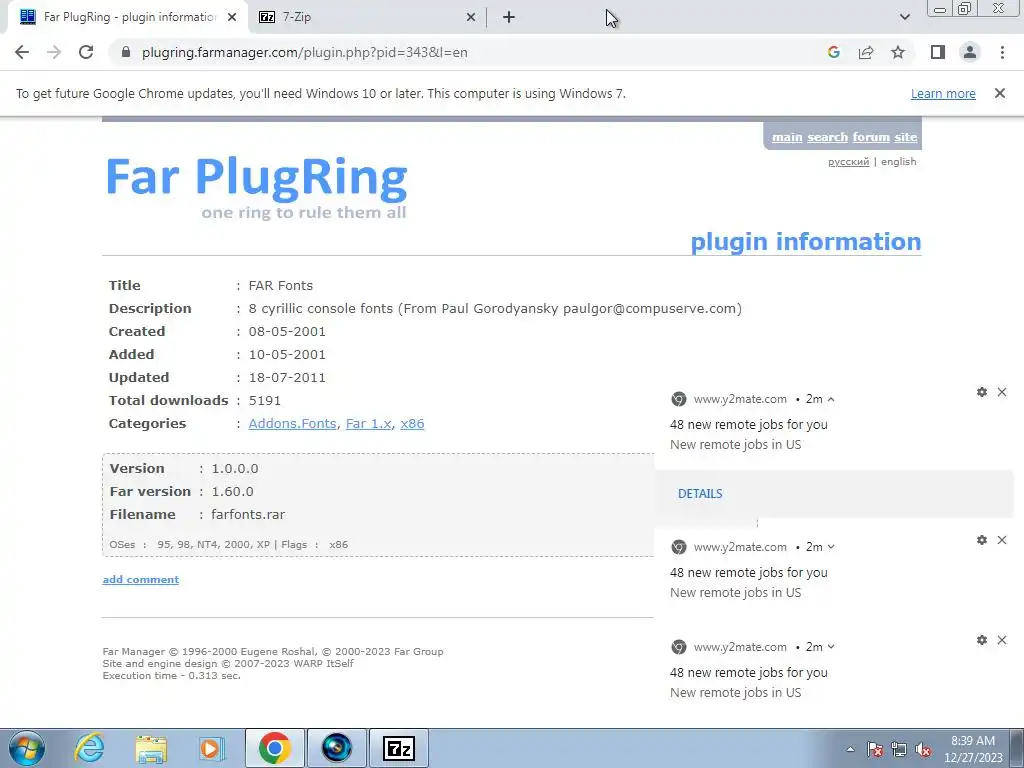1024x768 pixels.
Task: Close the Far PlugRing tab
Action: coord(232,17)
